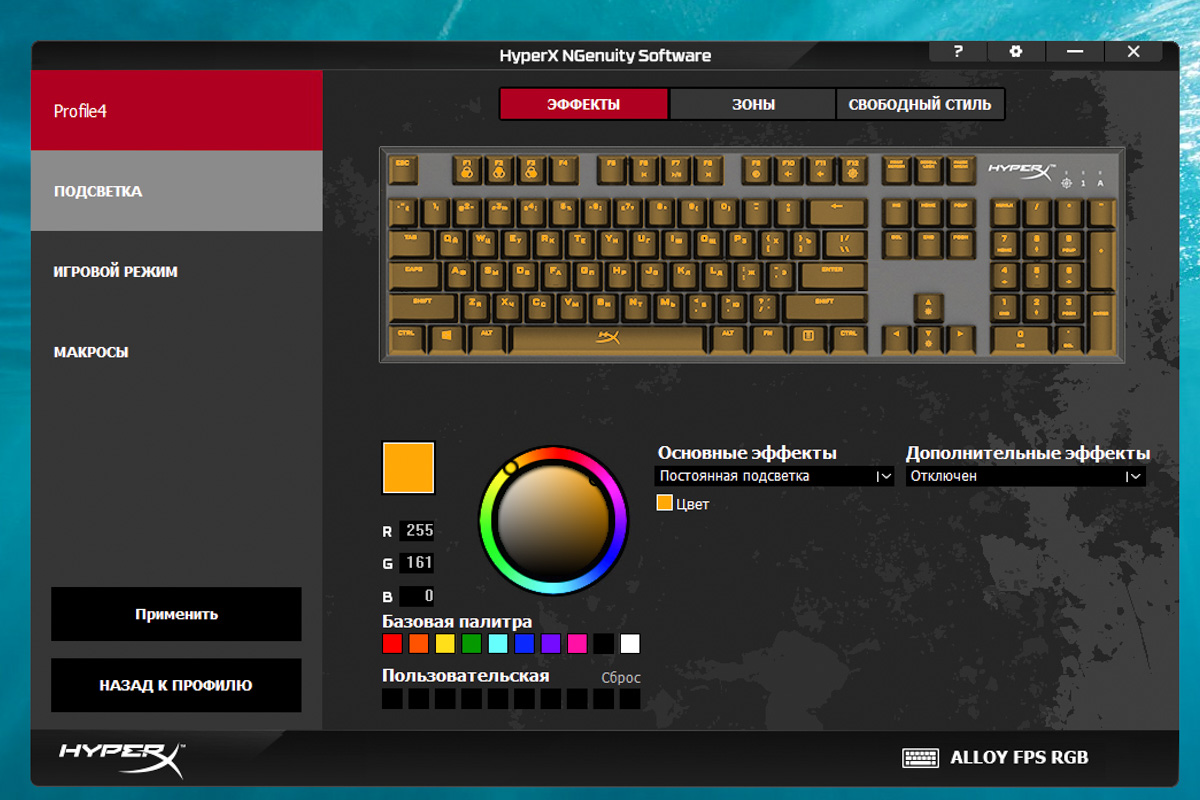The width and height of the screenshot is (1200, 800).
Task: Pick blue from Базовая палитра
Action: click(524, 644)
